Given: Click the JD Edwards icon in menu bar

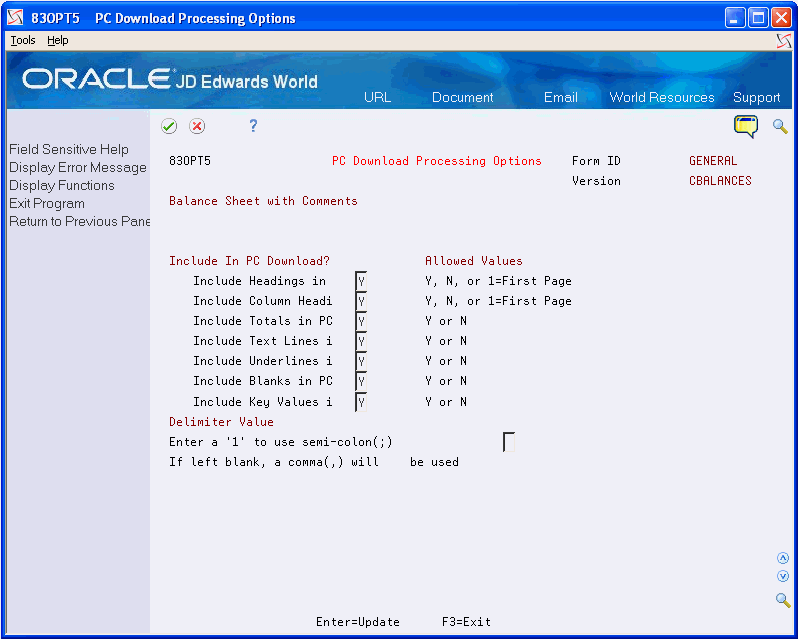Looking at the screenshot, I should click(x=784, y=41).
